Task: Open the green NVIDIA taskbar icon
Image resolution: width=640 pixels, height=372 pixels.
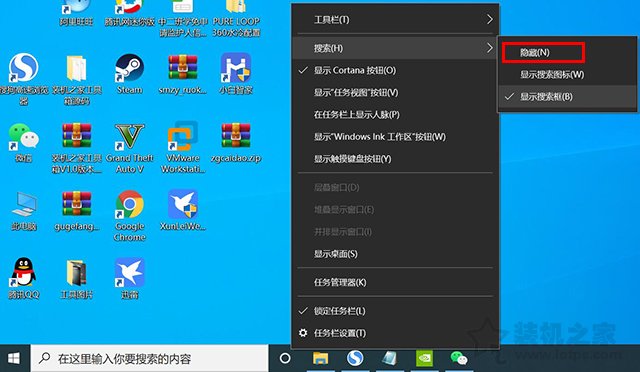Action: click(424, 359)
